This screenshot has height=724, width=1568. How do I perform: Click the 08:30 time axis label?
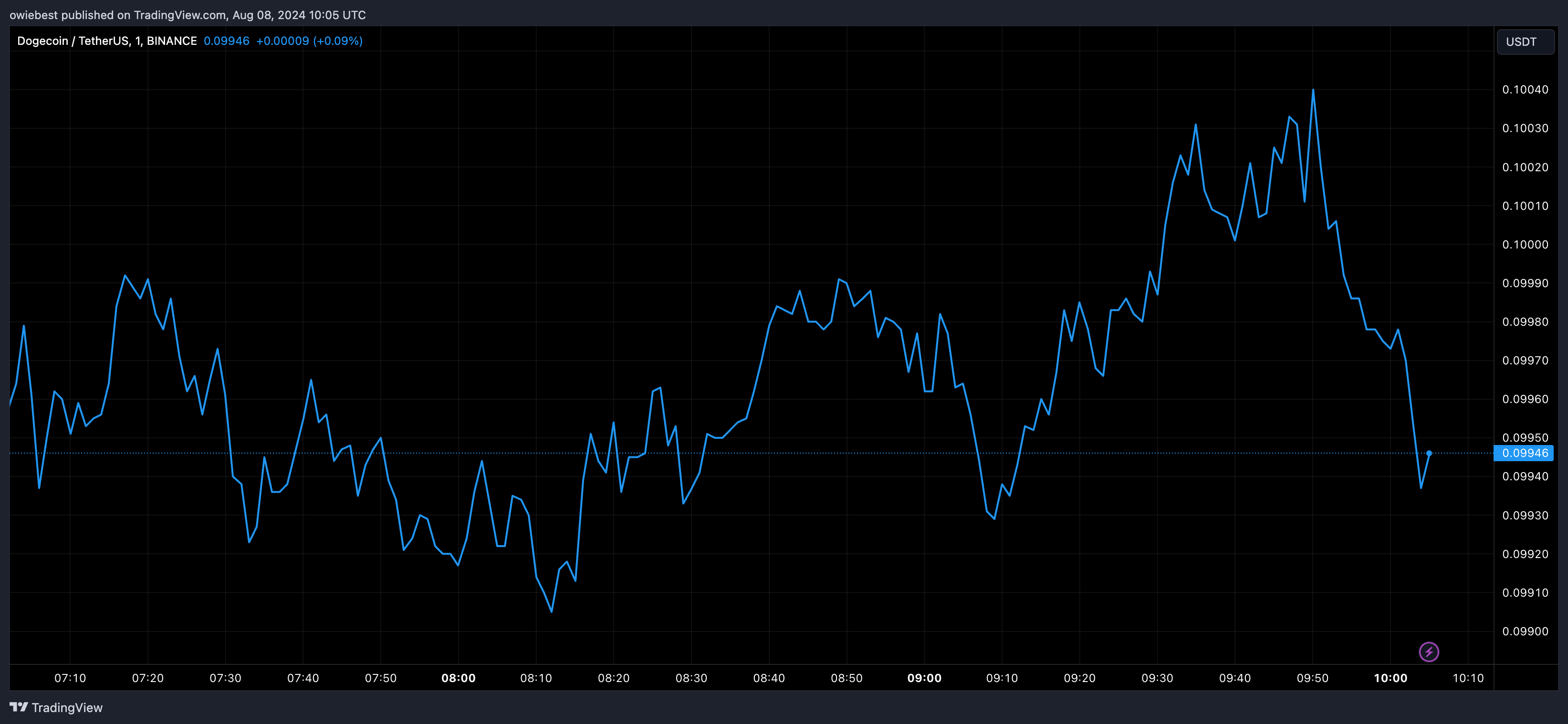click(x=691, y=678)
